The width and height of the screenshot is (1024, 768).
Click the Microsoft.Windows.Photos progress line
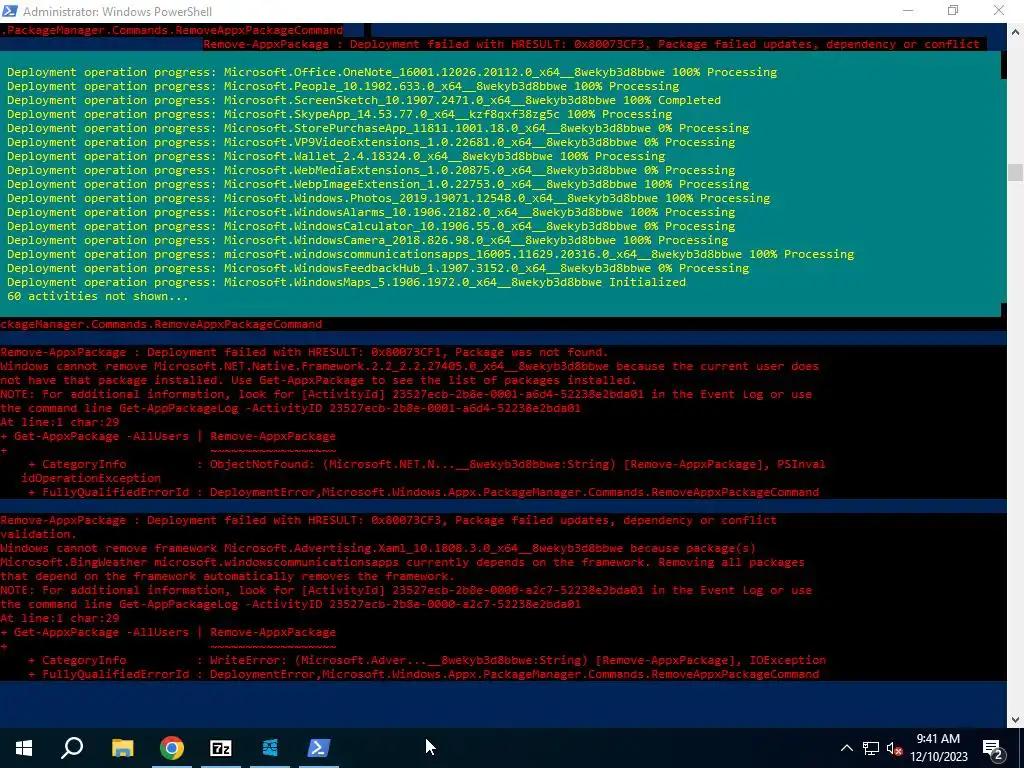coord(389,199)
